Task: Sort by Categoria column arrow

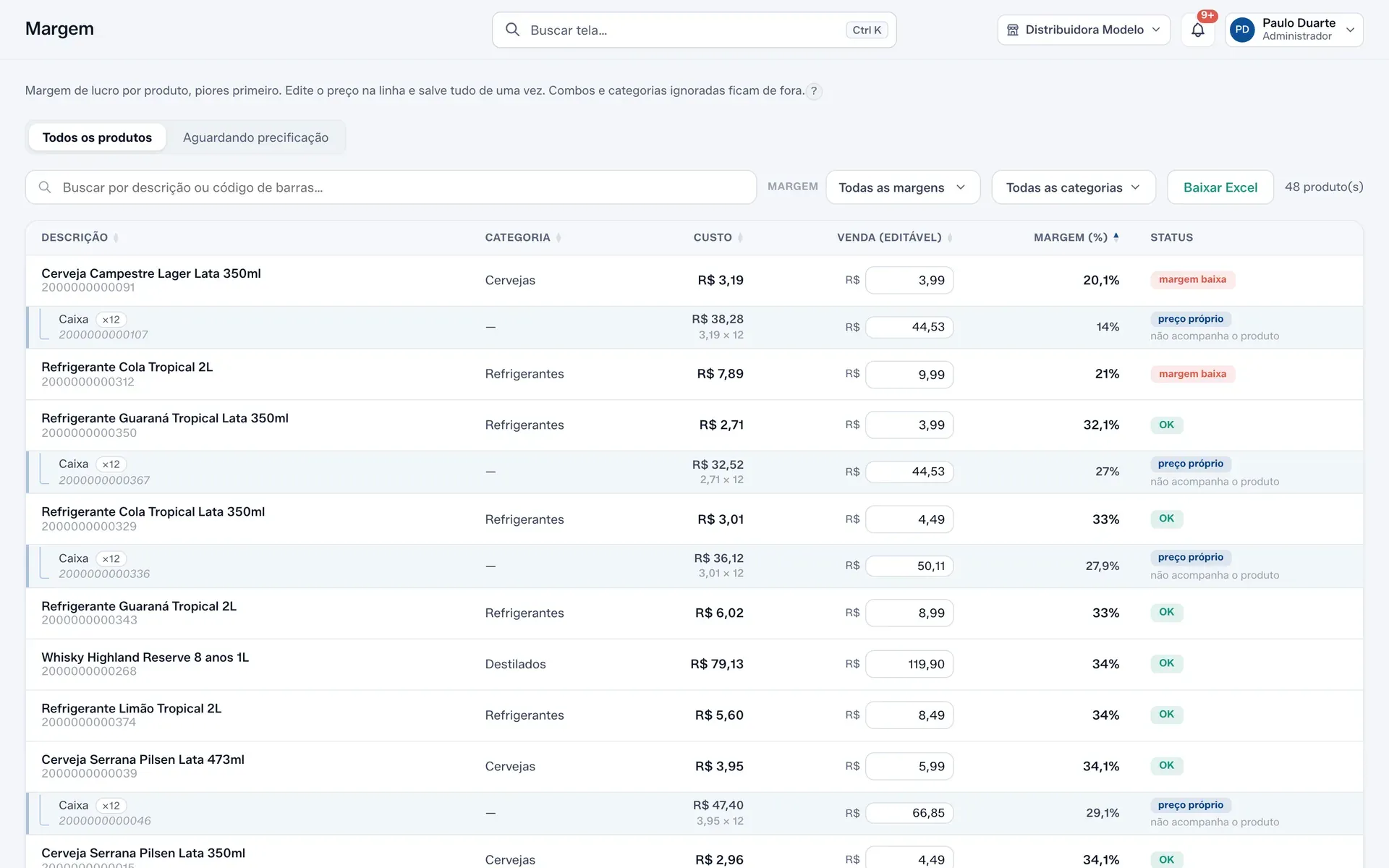Action: [x=558, y=238]
